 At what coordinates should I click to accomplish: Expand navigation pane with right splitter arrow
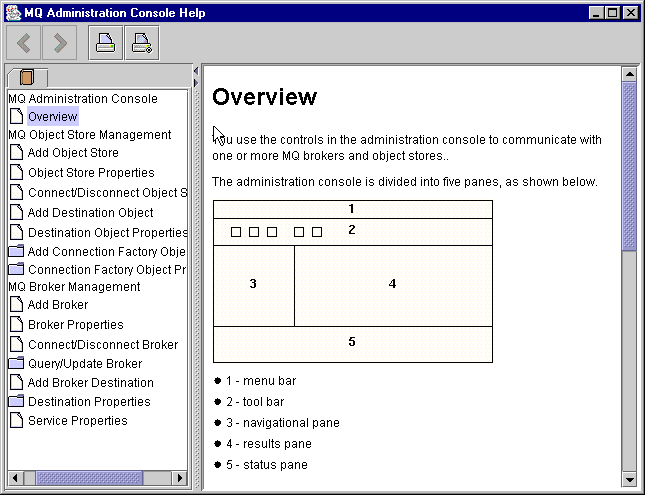[196, 83]
